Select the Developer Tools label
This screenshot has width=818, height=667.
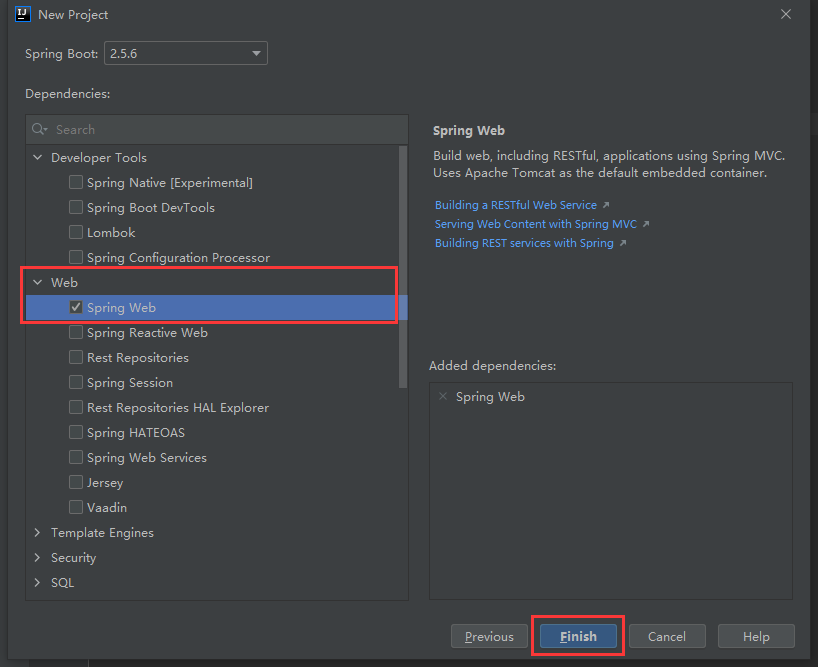tap(99, 157)
